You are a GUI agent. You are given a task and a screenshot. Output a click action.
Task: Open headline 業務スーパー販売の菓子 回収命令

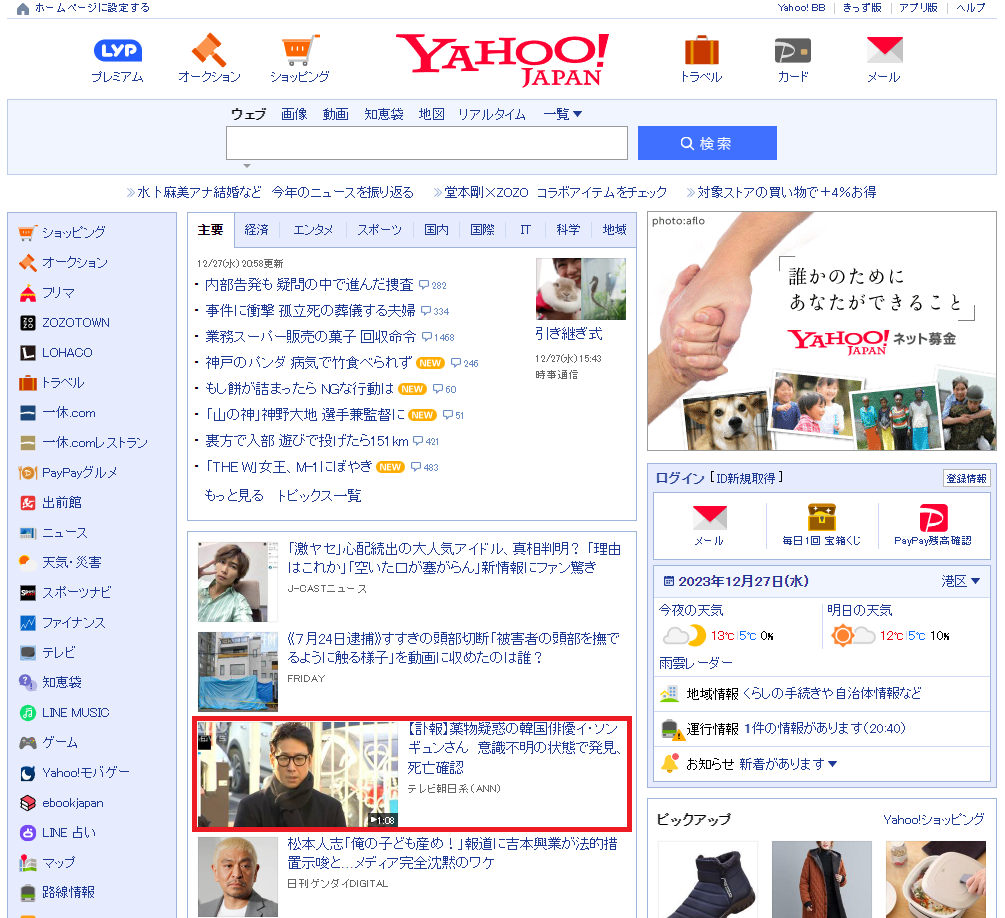click(x=310, y=337)
